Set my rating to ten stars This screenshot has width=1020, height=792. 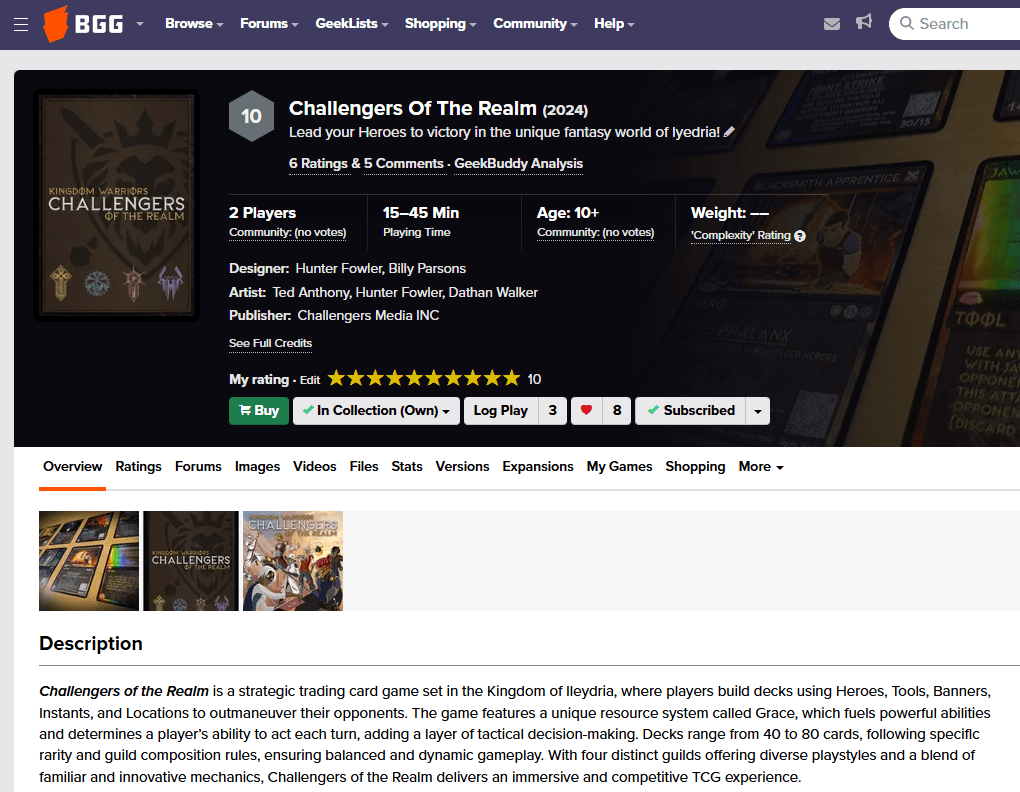512,378
